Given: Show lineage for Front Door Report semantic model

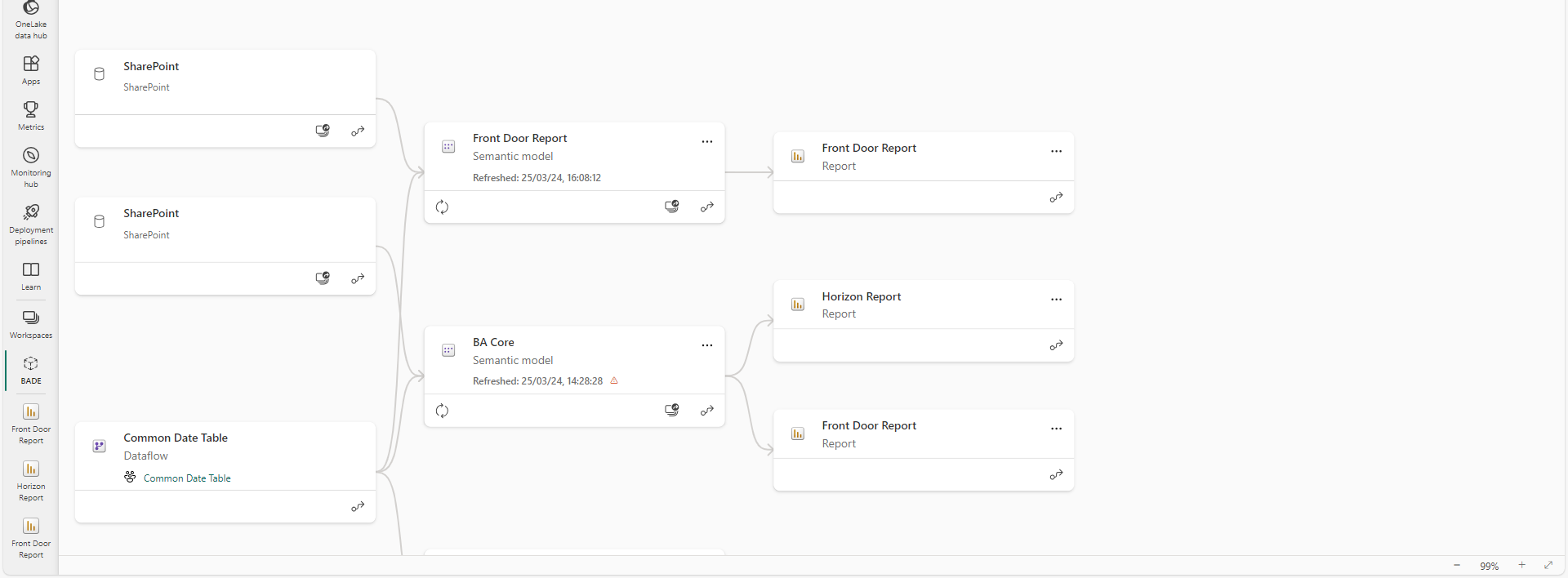Looking at the screenshot, I should [707, 207].
